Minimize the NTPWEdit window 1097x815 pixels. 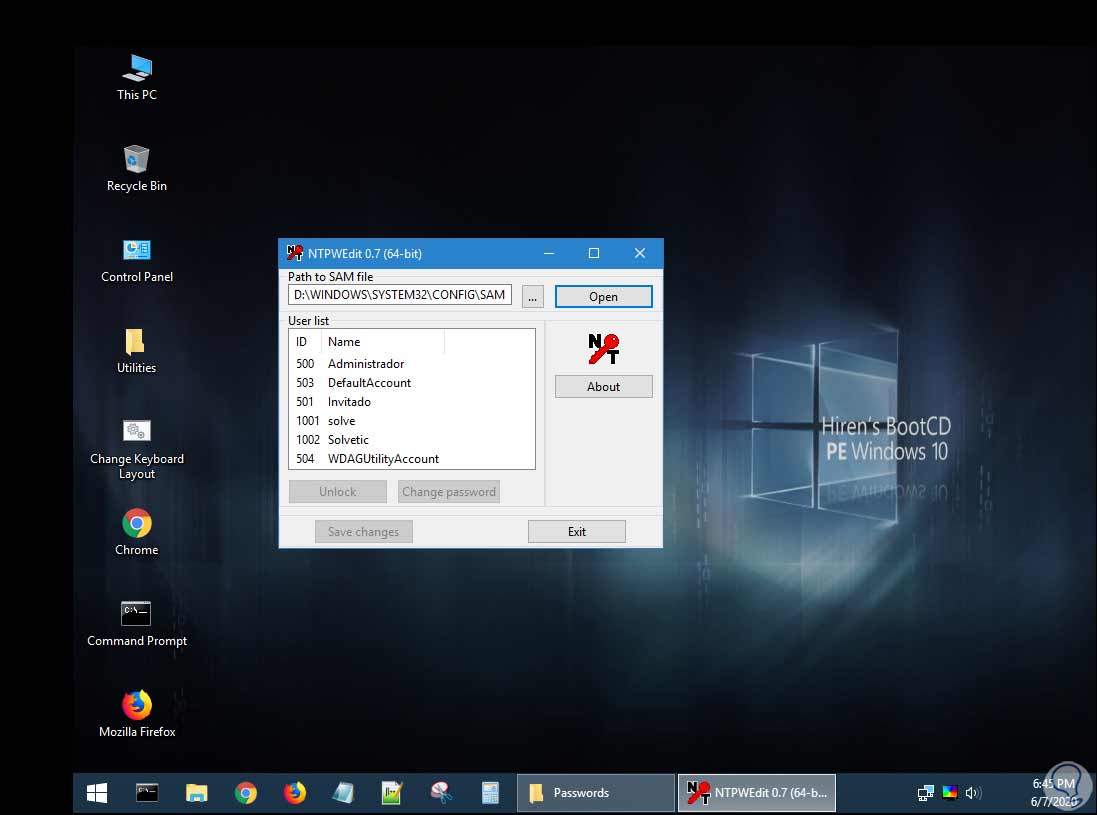click(x=549, y=253)
